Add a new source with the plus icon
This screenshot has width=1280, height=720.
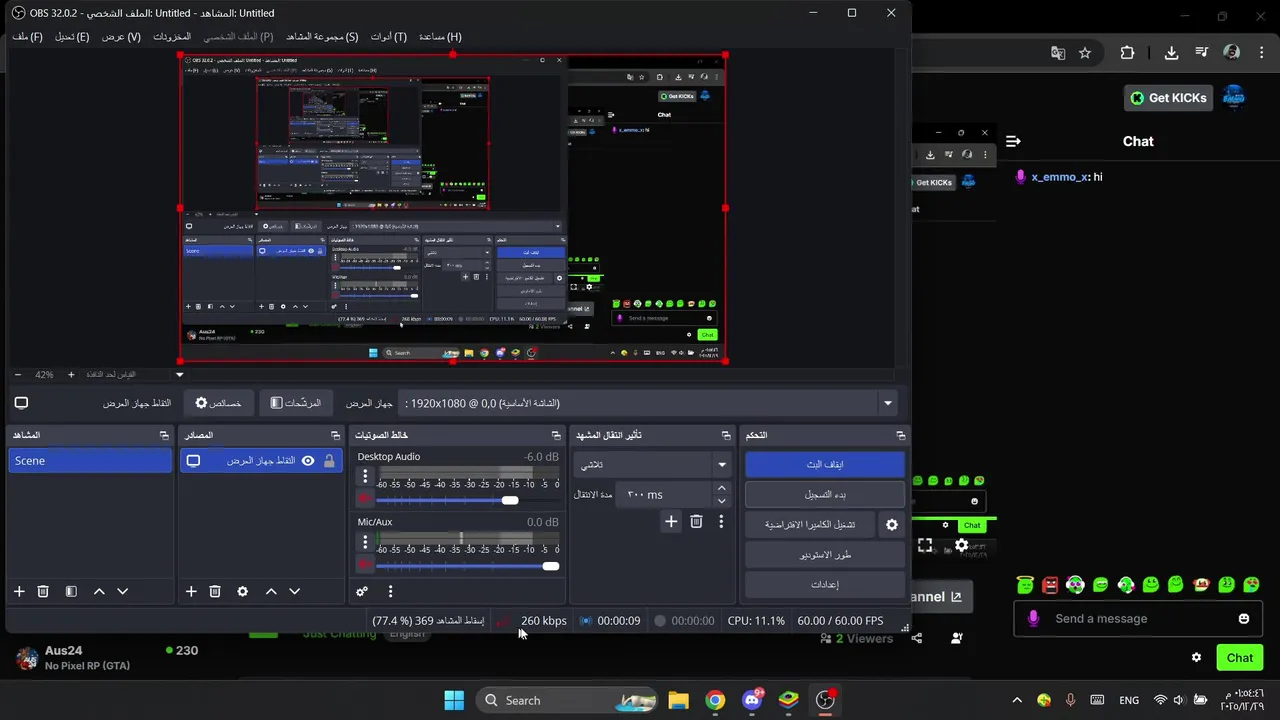[x=191, y=591]
